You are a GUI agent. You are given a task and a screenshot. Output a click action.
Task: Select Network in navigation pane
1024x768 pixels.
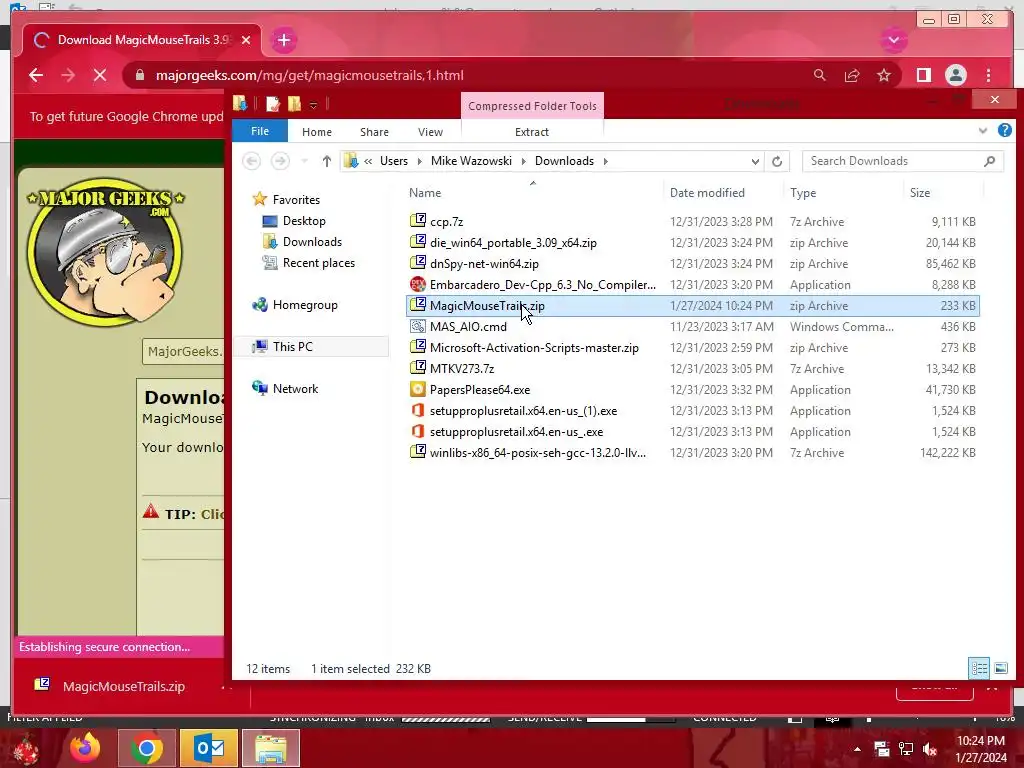point(295,389)
